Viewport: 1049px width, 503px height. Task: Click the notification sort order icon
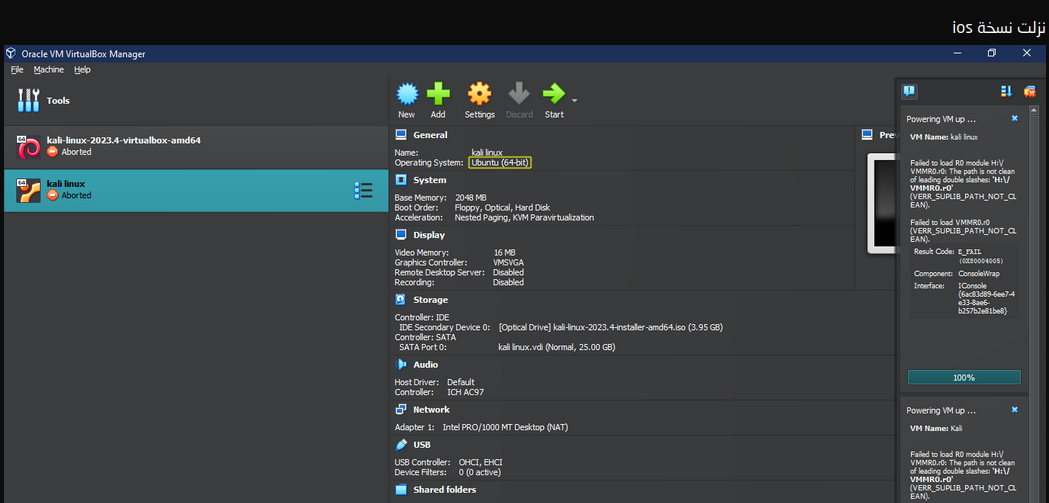pos(1006,92)
